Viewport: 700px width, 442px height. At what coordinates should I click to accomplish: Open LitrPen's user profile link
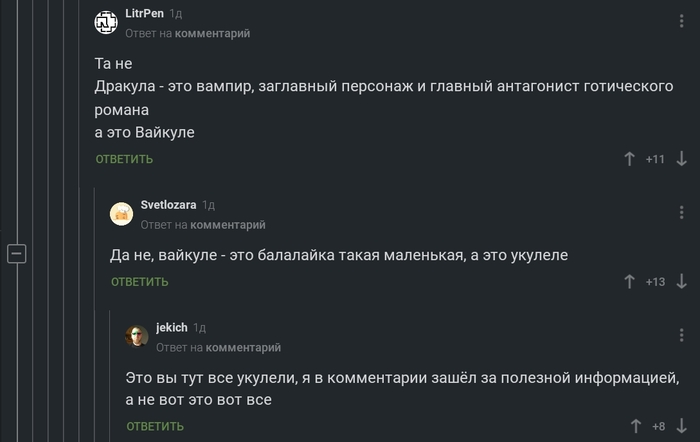coord(144,13)
